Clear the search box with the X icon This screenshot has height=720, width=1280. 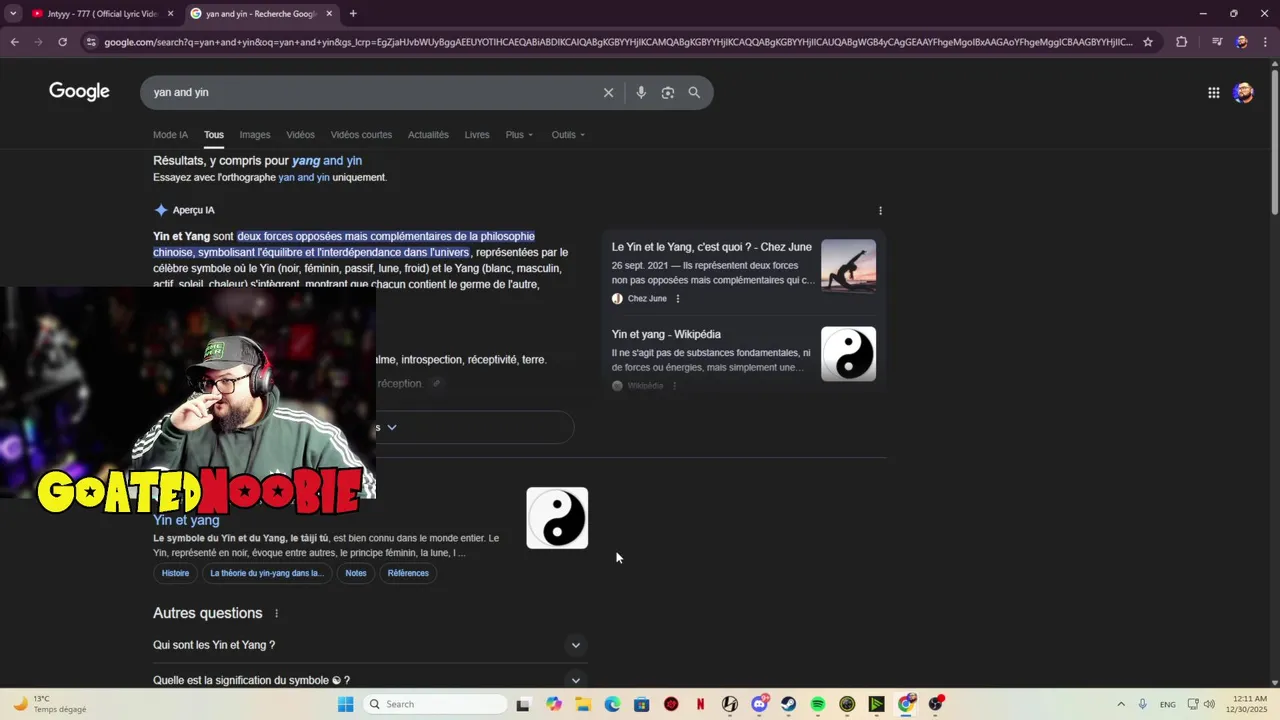tap(608, 92)
